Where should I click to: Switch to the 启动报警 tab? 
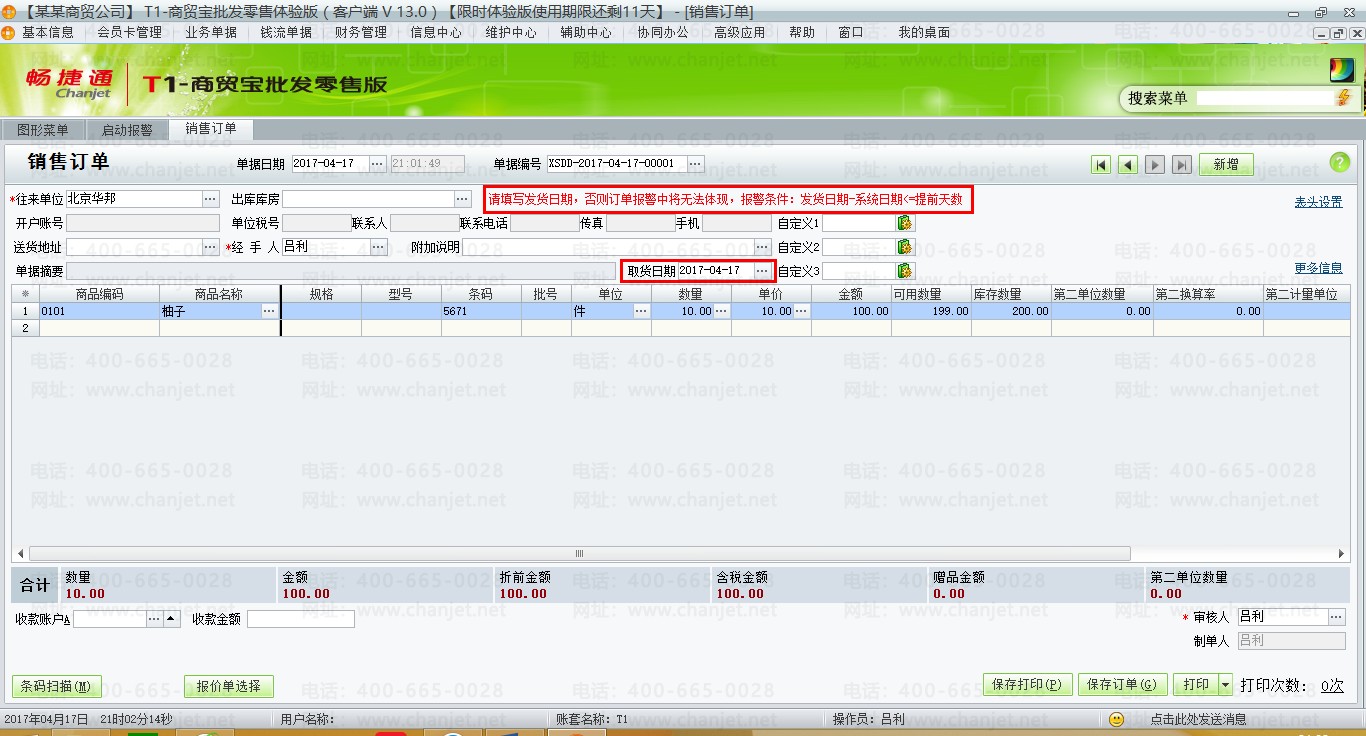click(127, 130)
